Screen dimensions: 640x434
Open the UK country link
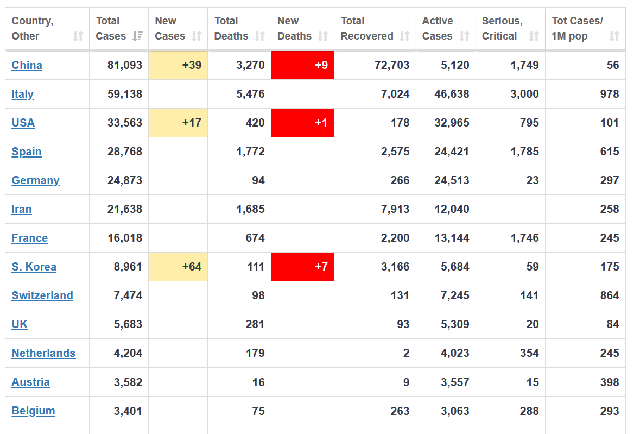click(x=20, y=325)
